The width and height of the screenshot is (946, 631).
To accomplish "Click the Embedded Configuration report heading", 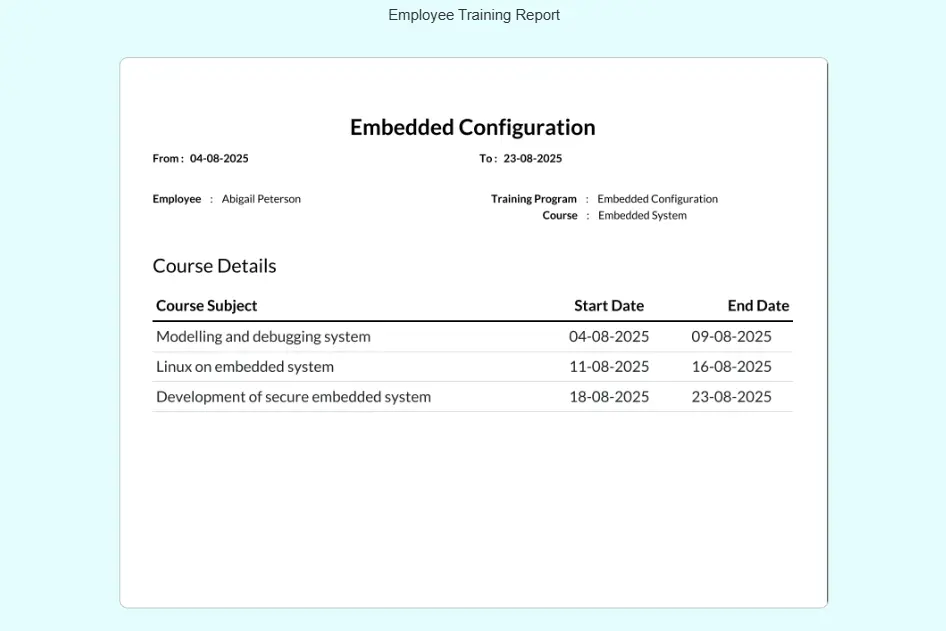I will tap(472, 127).
